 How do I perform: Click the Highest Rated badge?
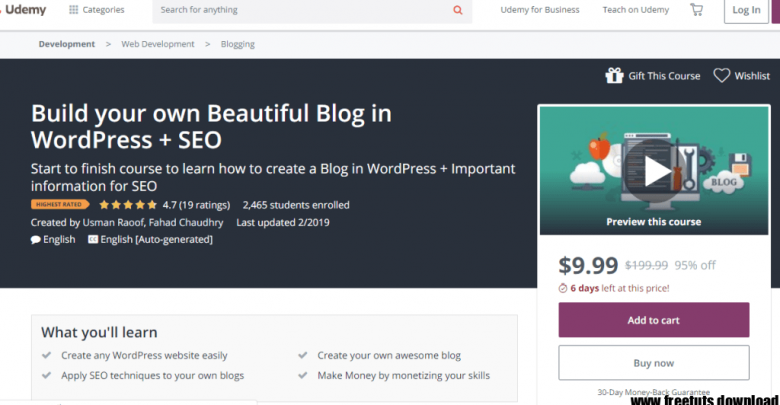tap(60, 204)
